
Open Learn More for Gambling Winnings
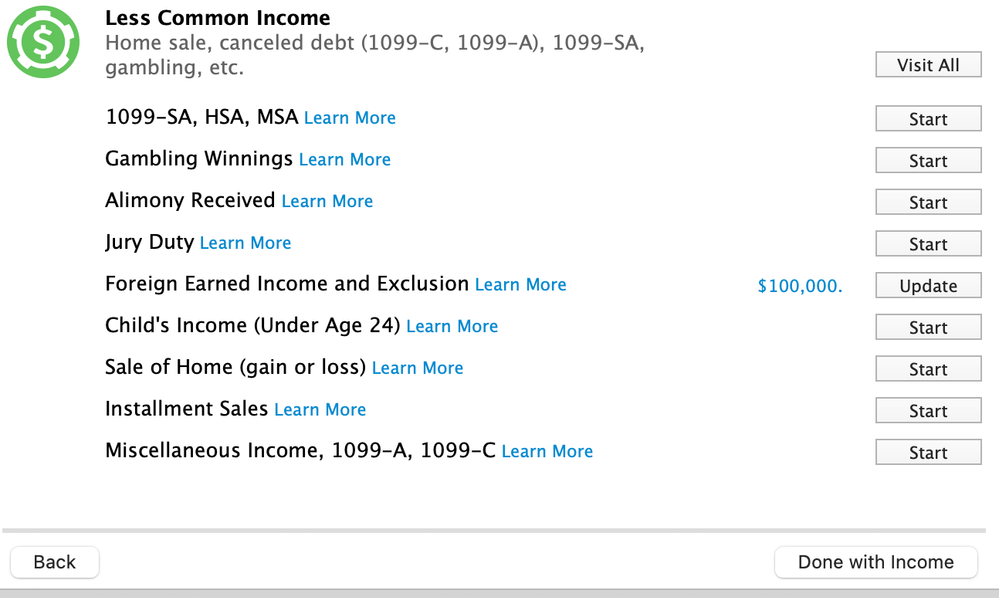pos(345,159)
